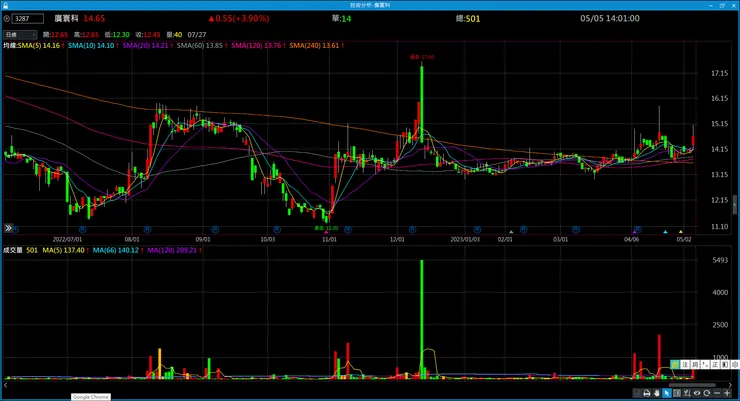Click the 17.15 price axis label
The height and width of the screenshot is (401, 740).
(719, 73)
